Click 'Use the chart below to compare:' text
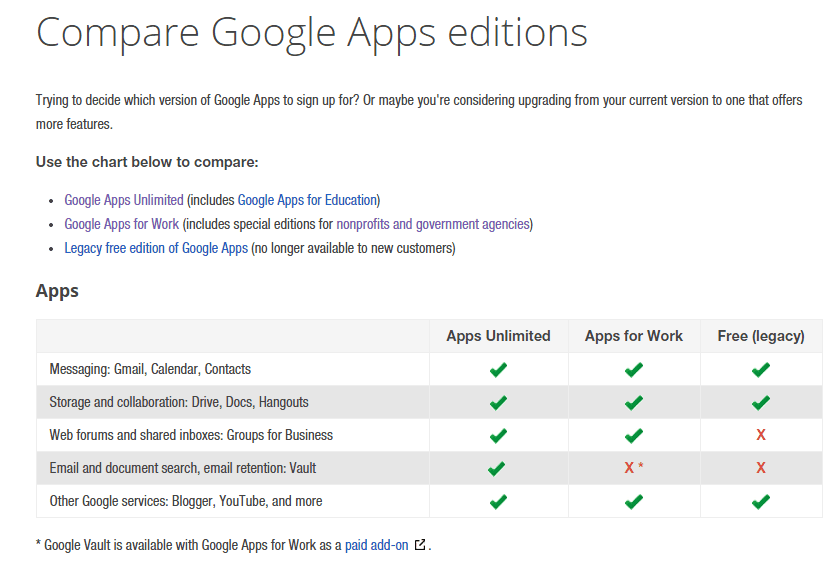 147,162
